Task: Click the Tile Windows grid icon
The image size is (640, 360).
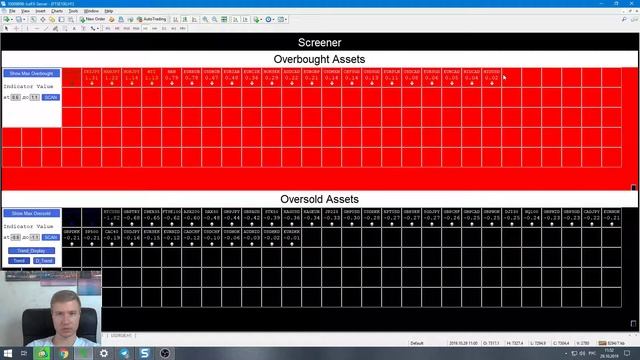Action: (224, 19)
